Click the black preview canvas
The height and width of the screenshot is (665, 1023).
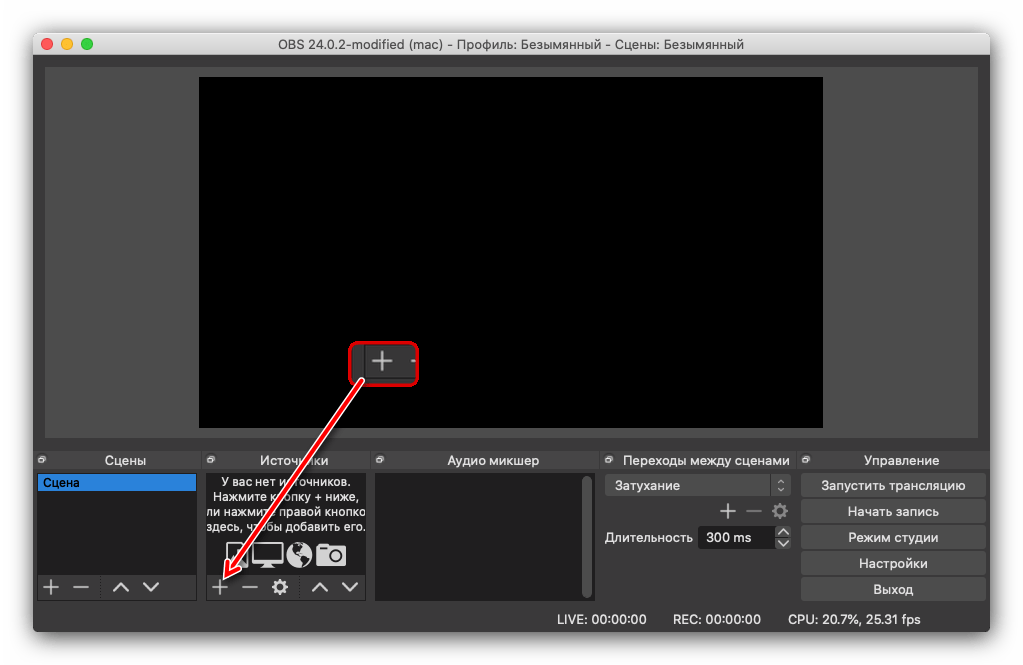510,253
